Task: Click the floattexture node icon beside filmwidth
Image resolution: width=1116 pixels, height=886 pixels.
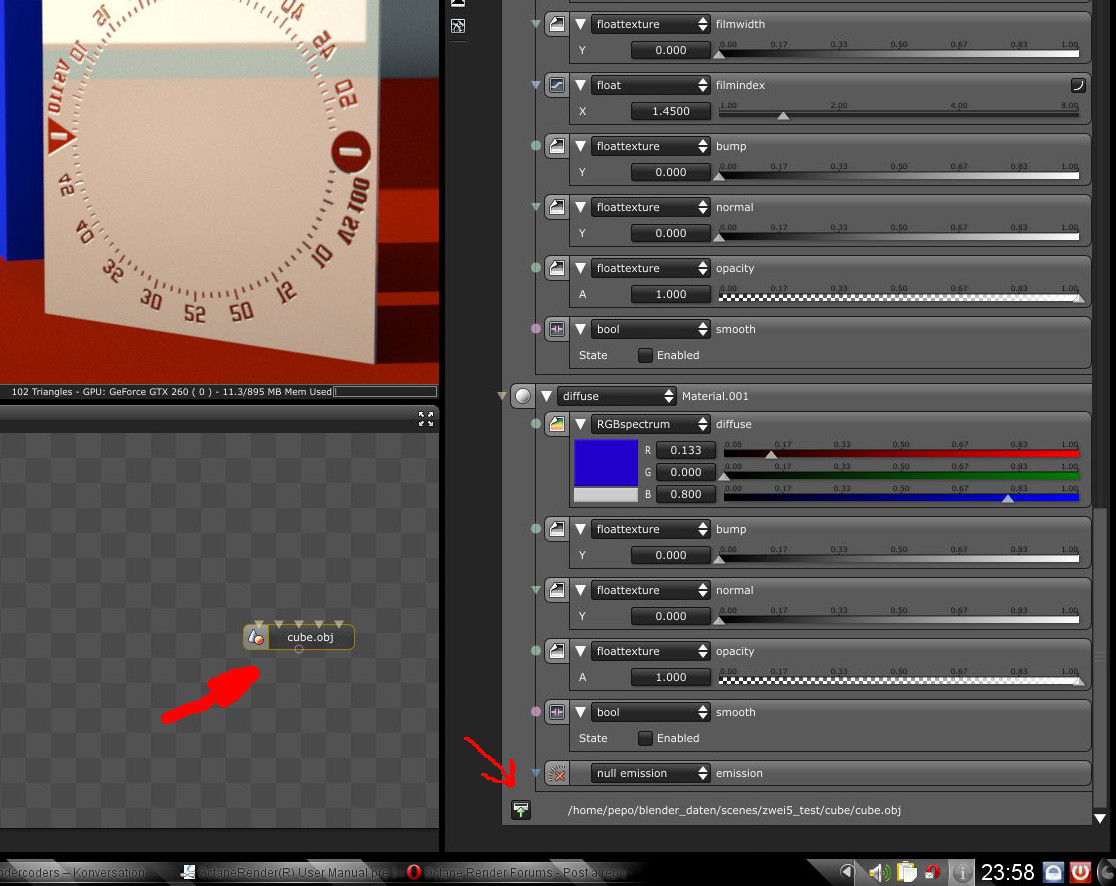Action: tap(557, 24)
